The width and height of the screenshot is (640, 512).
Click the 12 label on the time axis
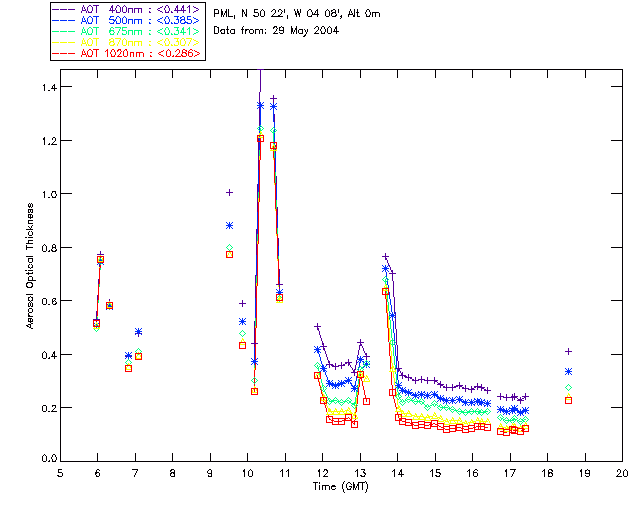pos(322,473)
